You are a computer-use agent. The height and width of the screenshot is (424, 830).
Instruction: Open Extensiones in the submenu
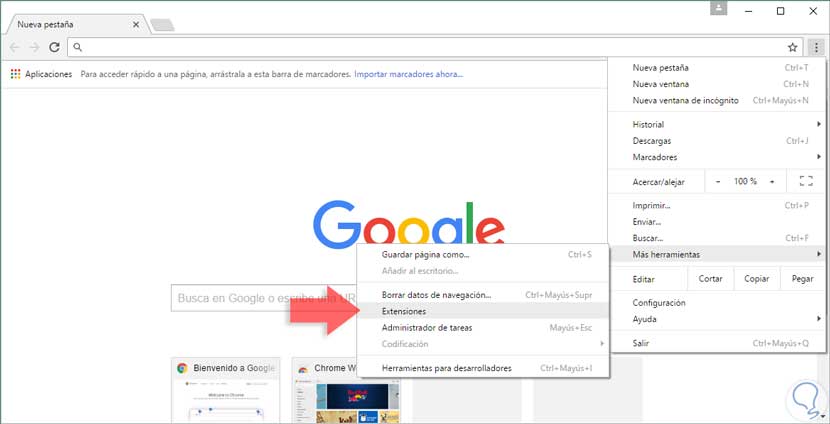pos(483,311)
